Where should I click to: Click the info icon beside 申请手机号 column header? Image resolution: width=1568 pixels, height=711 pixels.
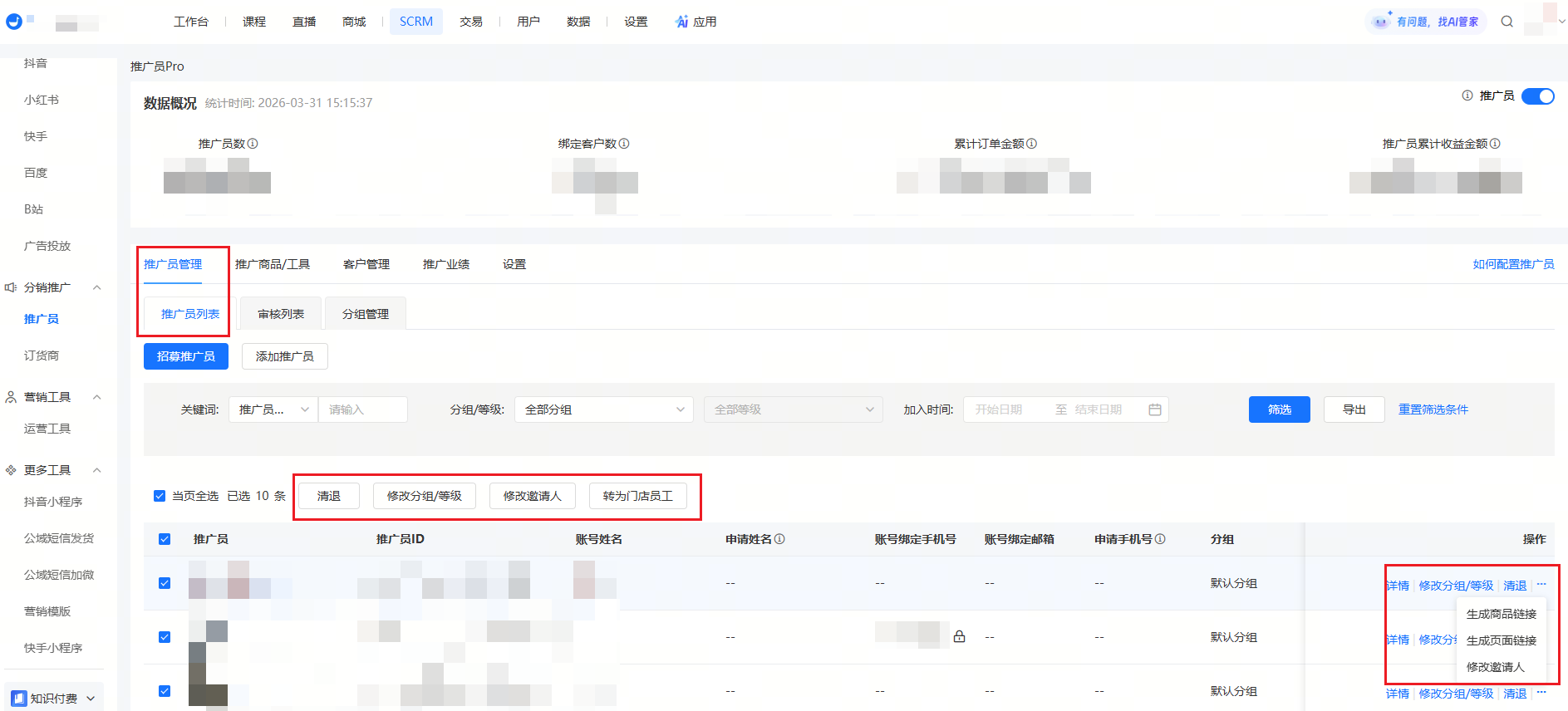point(1160,539)
